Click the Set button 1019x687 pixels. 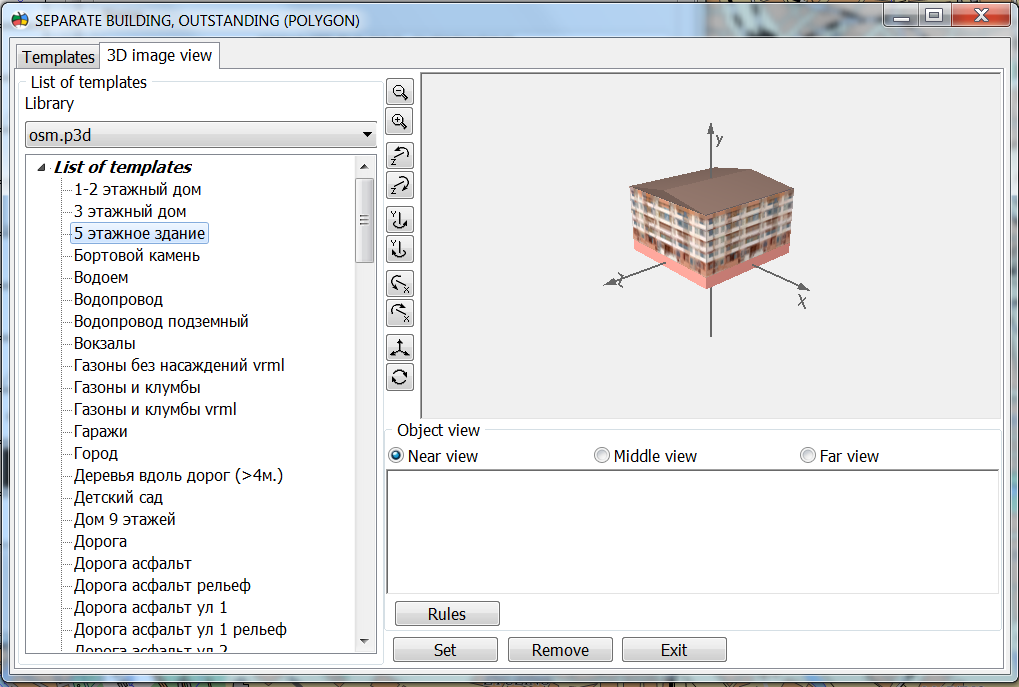445,650
